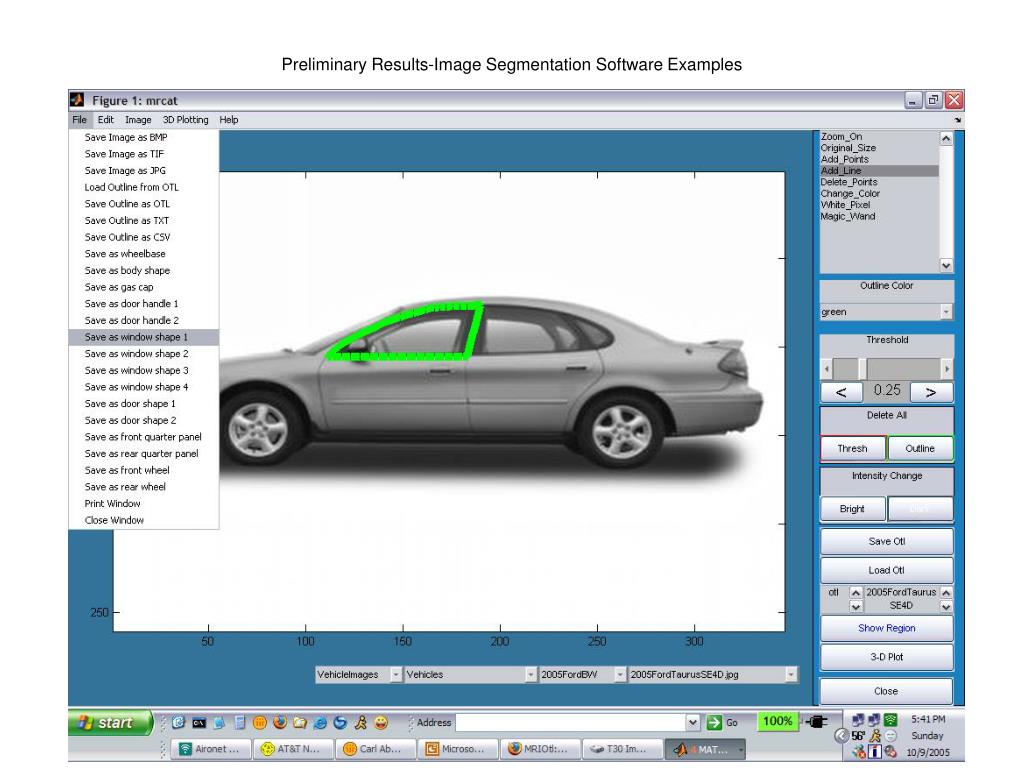1024x768 pixels.
Task: Choose Save as door handle 2
Action: pos(144,320)
